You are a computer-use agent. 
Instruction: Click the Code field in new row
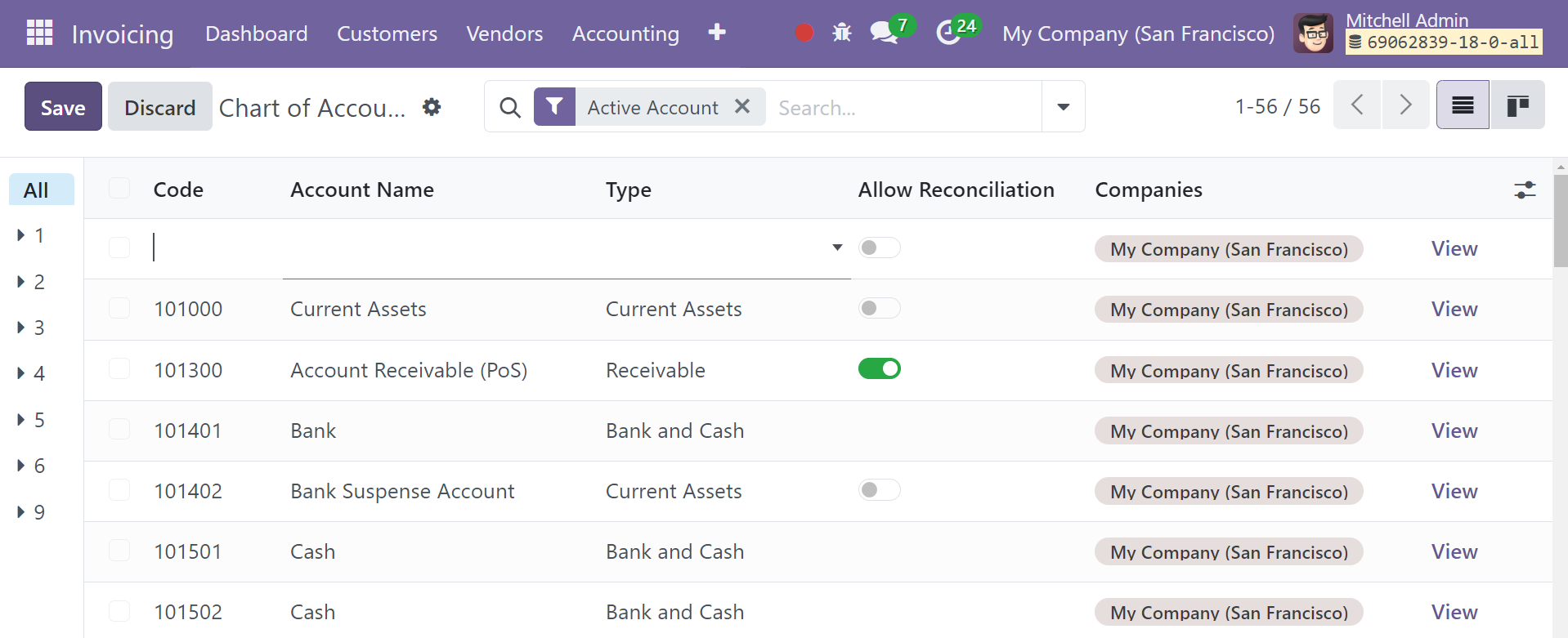click(214, 248)
